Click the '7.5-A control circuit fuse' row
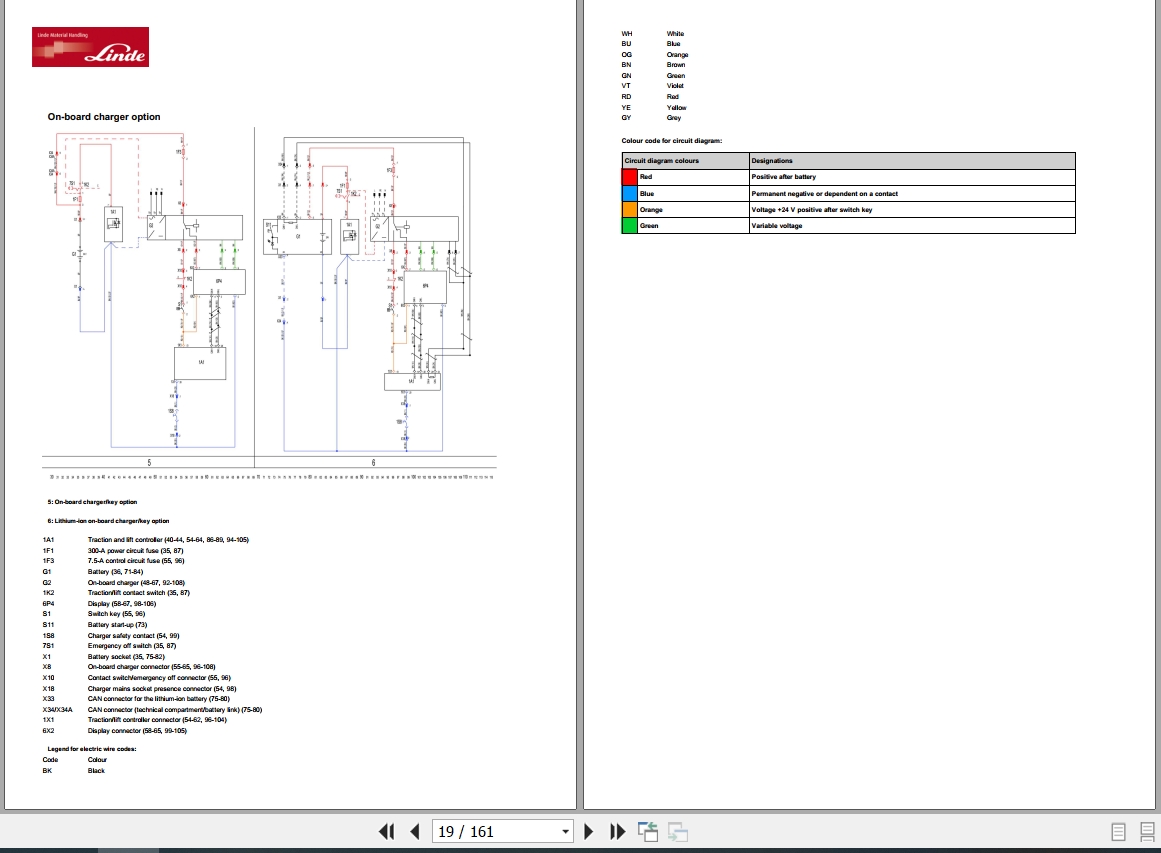The image size is (1161, 853). click(113, 561)
